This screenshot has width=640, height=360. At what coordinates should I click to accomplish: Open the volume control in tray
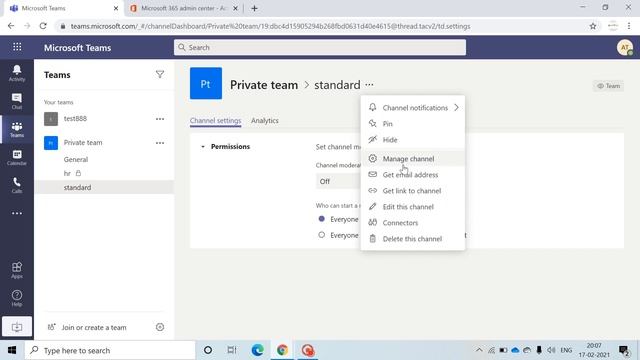[x=551, y=350]
